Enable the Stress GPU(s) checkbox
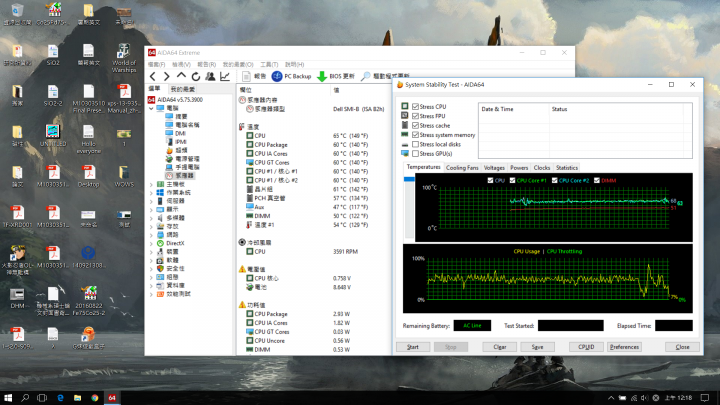 [416, 154]
